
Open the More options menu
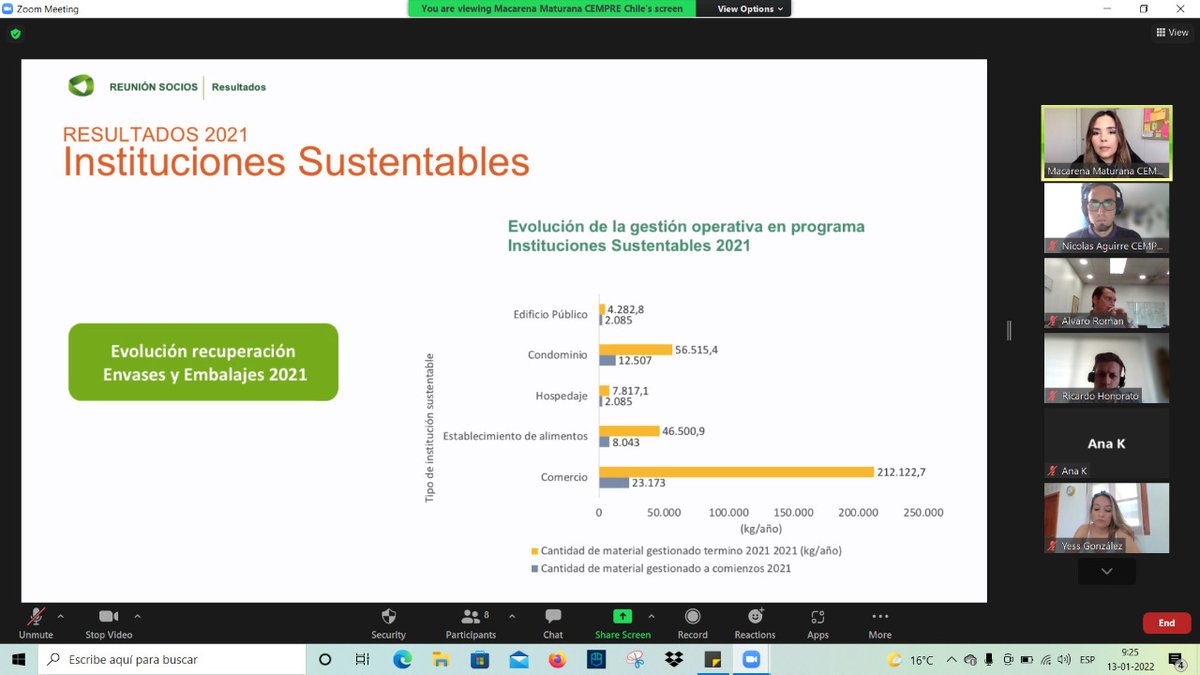click(x=880, y=622)
